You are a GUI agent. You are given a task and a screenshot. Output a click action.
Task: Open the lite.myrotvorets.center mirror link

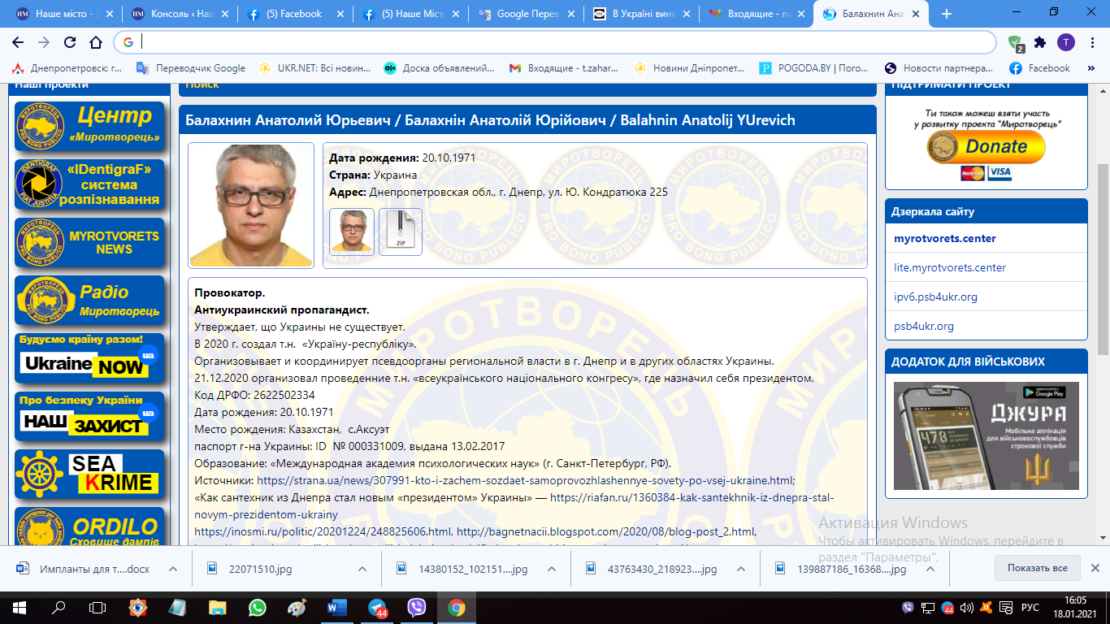949,268
